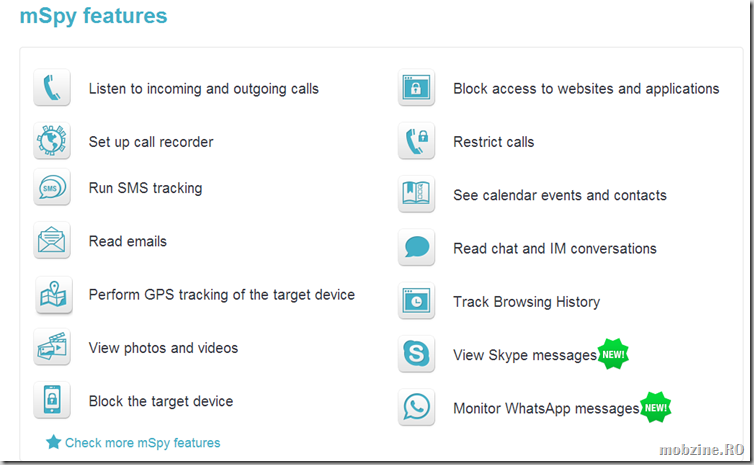Click 'Run SMS tracking' text
This screenshot has height=465, width=754.
point(145,188)
